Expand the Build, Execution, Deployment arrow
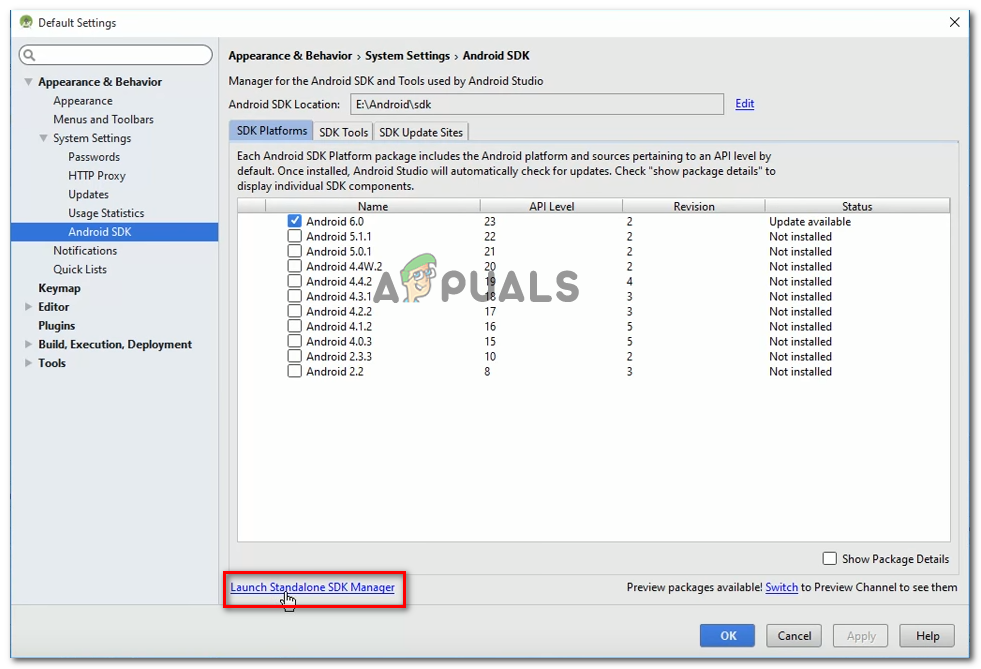This screenshot has width=981, height=669. point(28,344)
